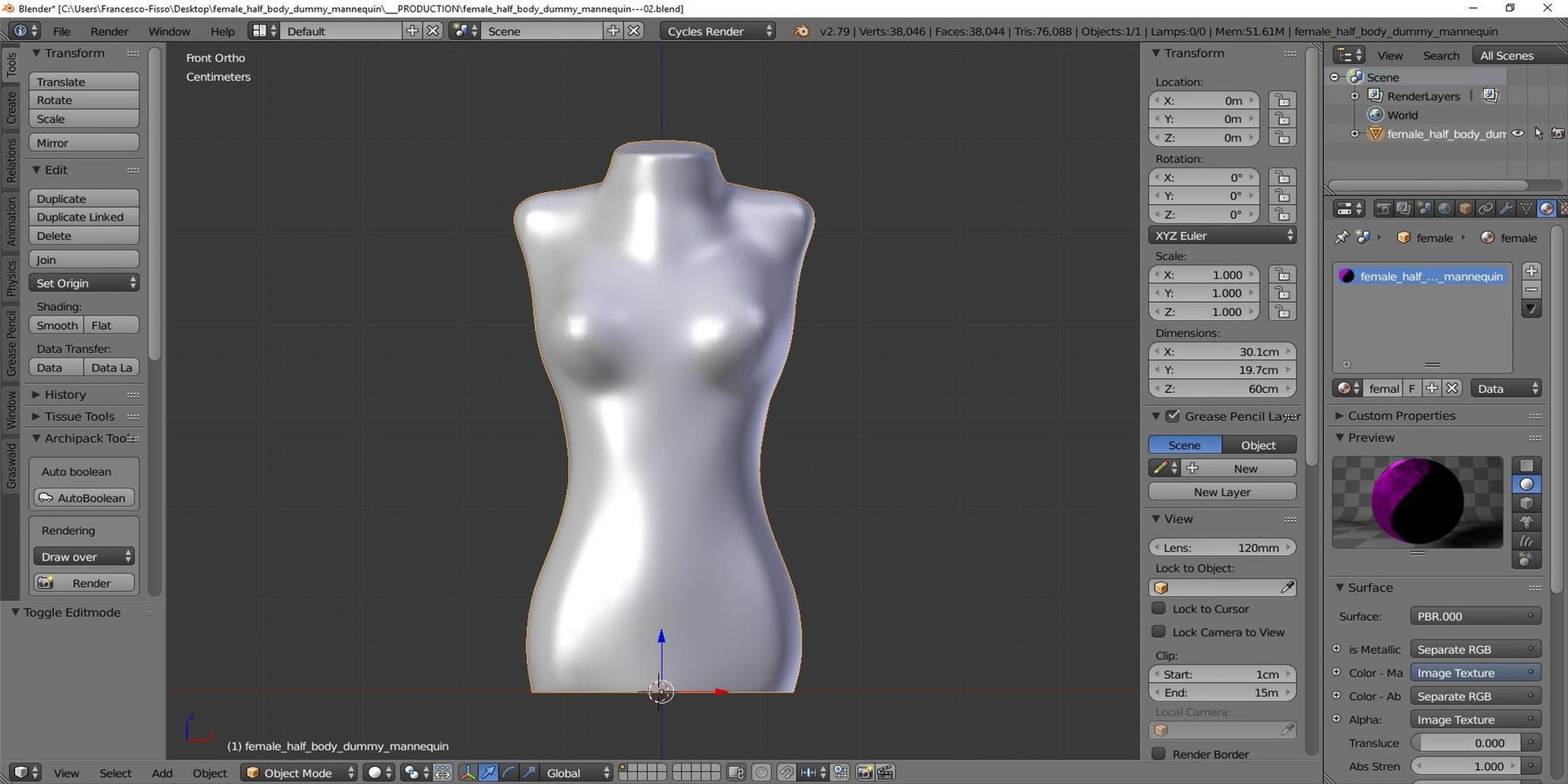Click the OpenGL render animation clapper icon

[885, 773]
